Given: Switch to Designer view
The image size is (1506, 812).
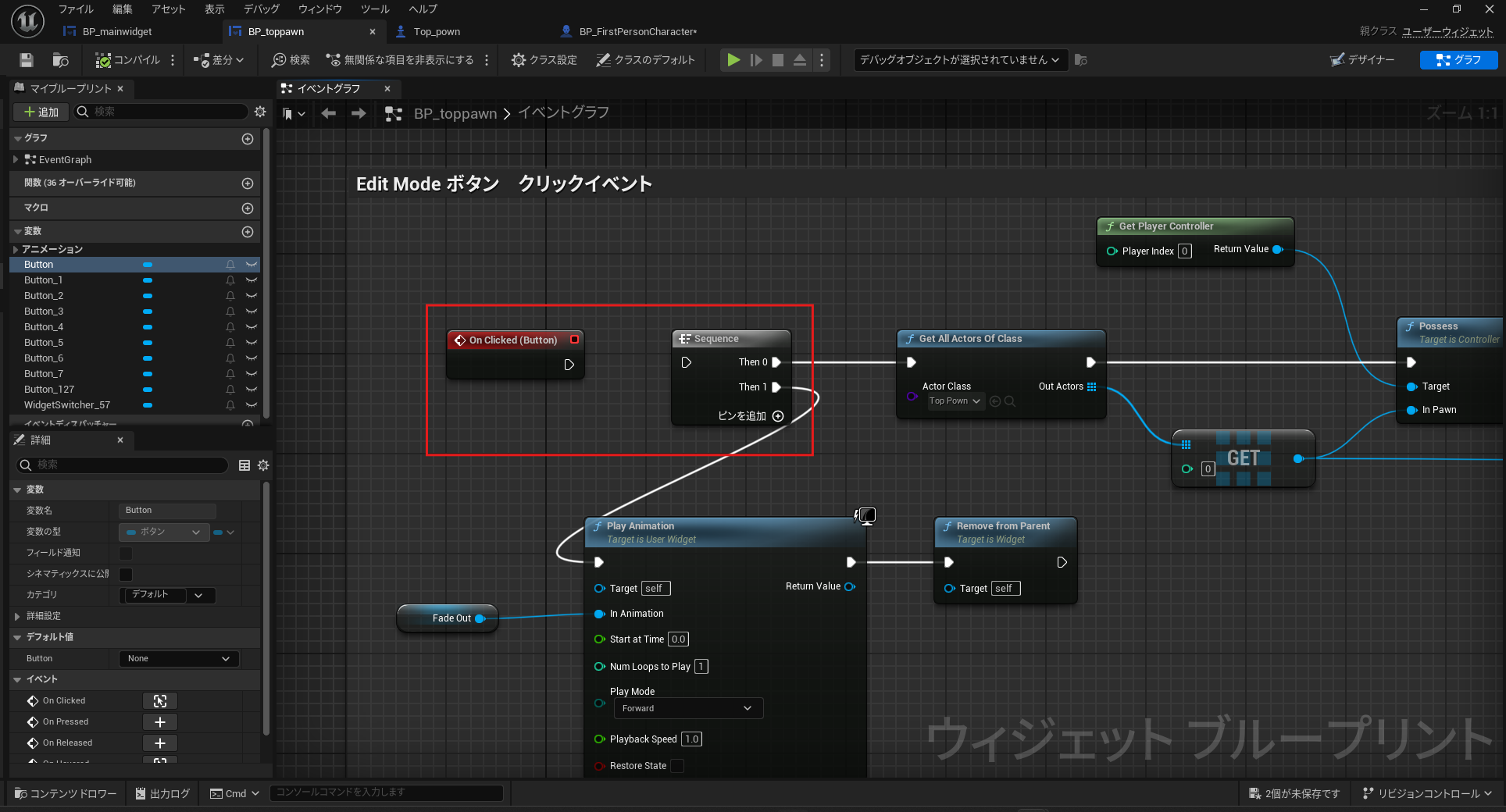Looking at the screenshot, I should 1363,60.
